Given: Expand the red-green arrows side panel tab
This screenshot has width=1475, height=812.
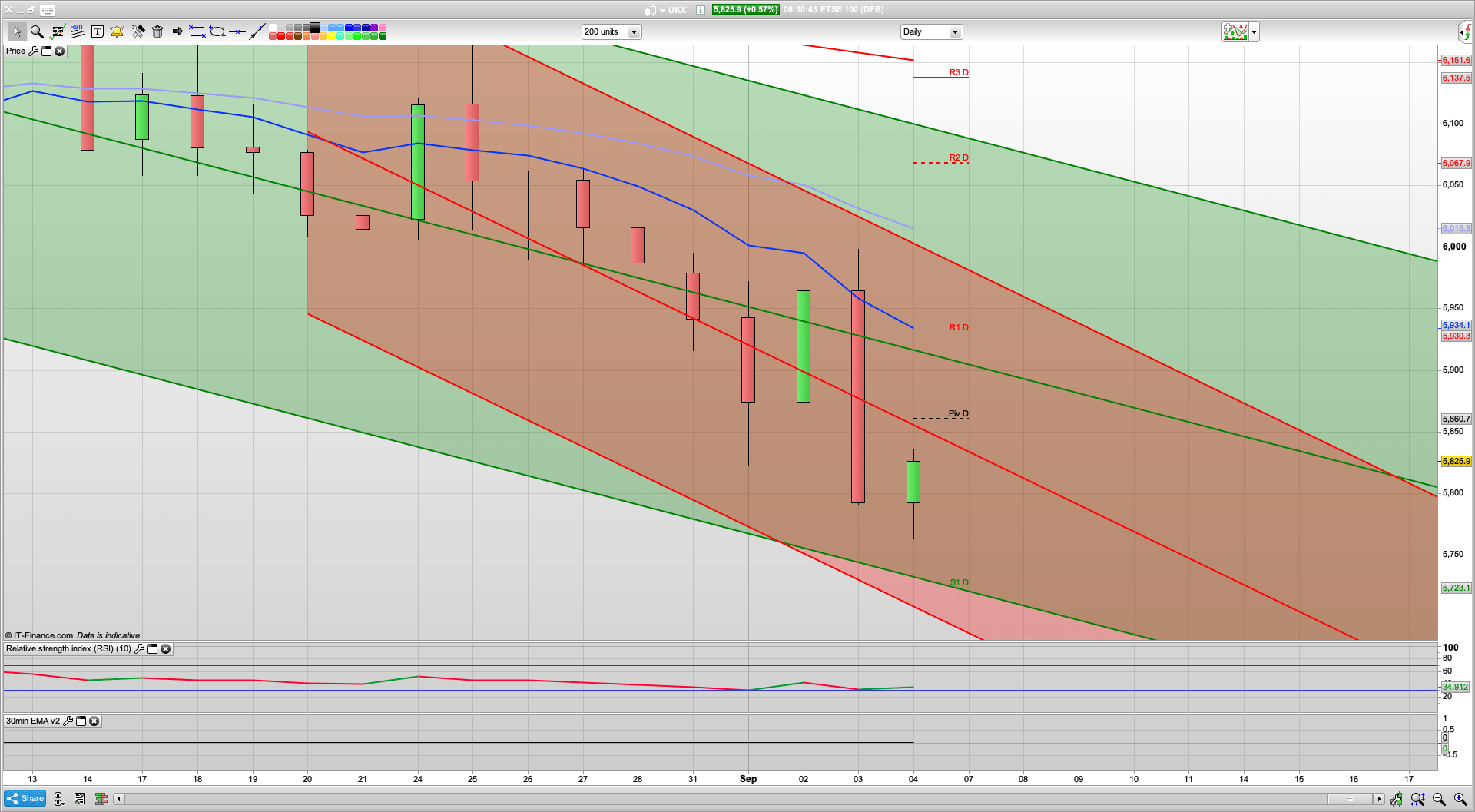Looking at the screenshot, I should coord(1466,31).
